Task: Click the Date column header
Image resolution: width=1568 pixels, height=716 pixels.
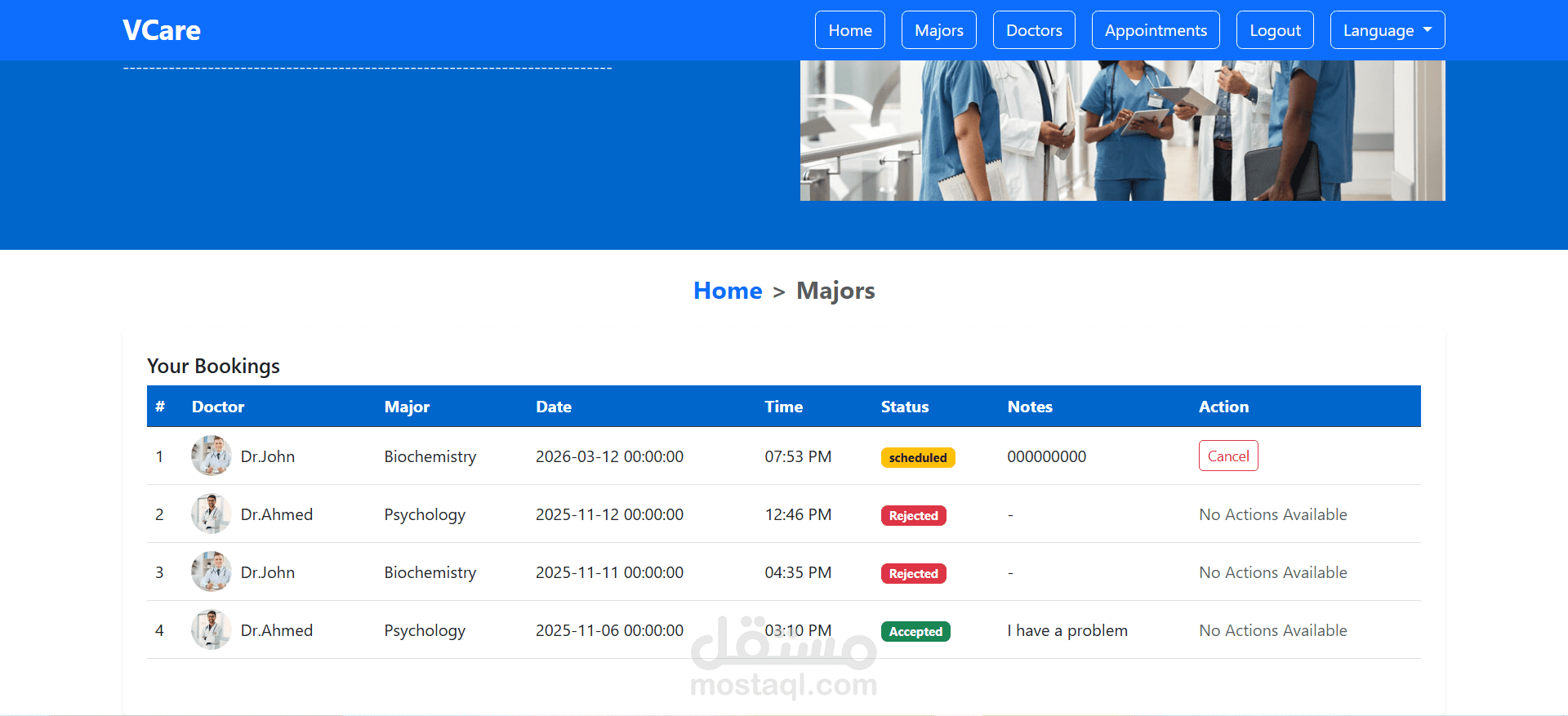Action: click(554, 407)
